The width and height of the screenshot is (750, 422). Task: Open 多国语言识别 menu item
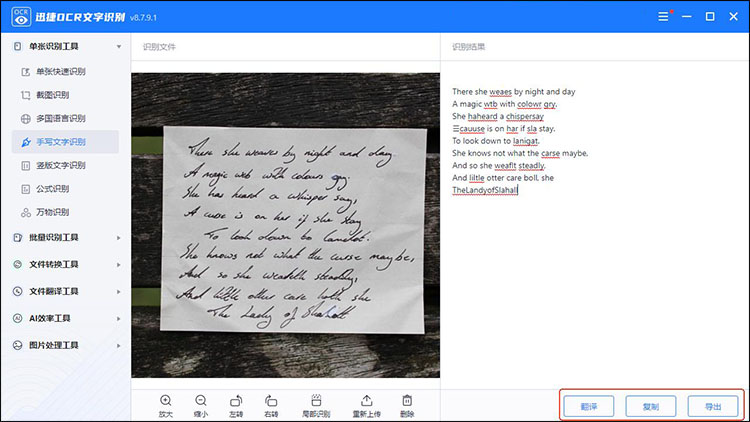coord(65,119)
